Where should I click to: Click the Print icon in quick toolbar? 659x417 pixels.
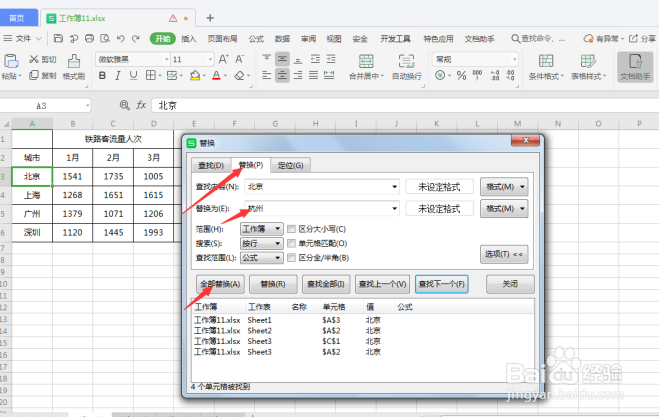pyautogui.click(x=89, y=39)
